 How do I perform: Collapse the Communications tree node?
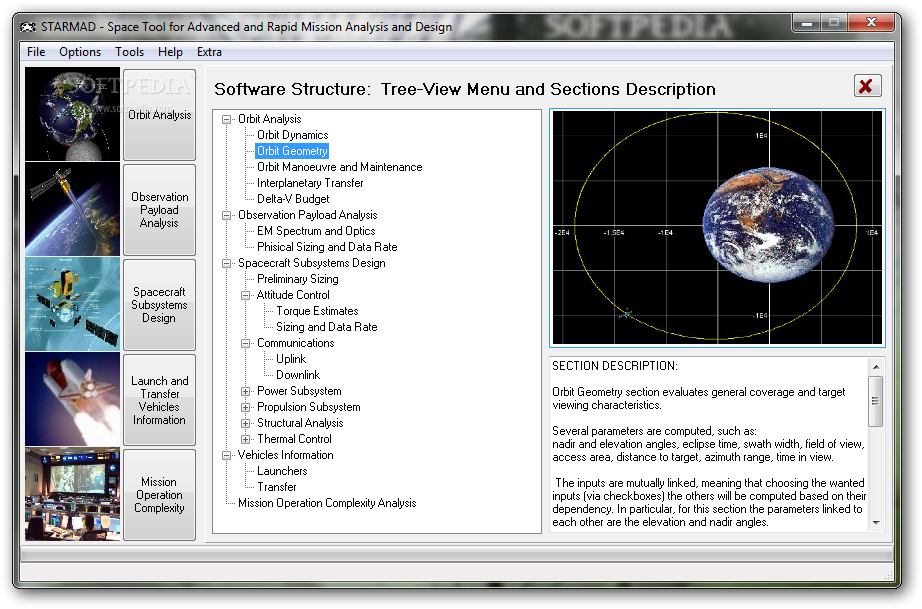click(x=245, y=343)
